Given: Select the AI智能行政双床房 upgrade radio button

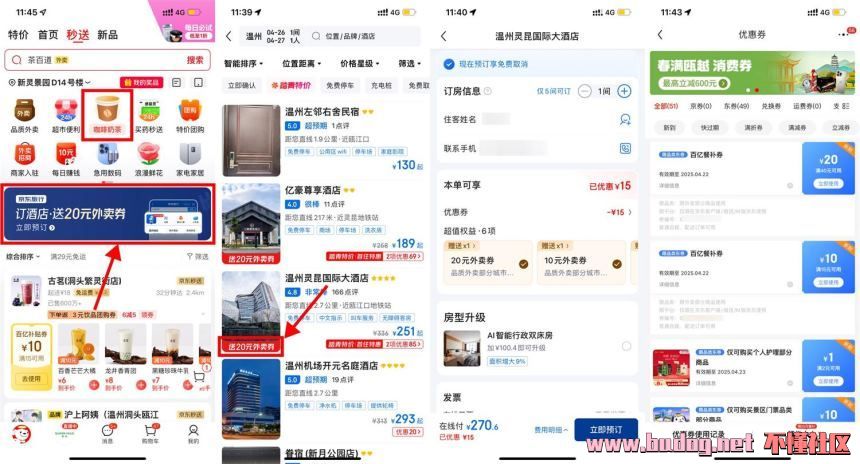Looking at the screenshot, I should pyautogui.click(x=626, y=346).
